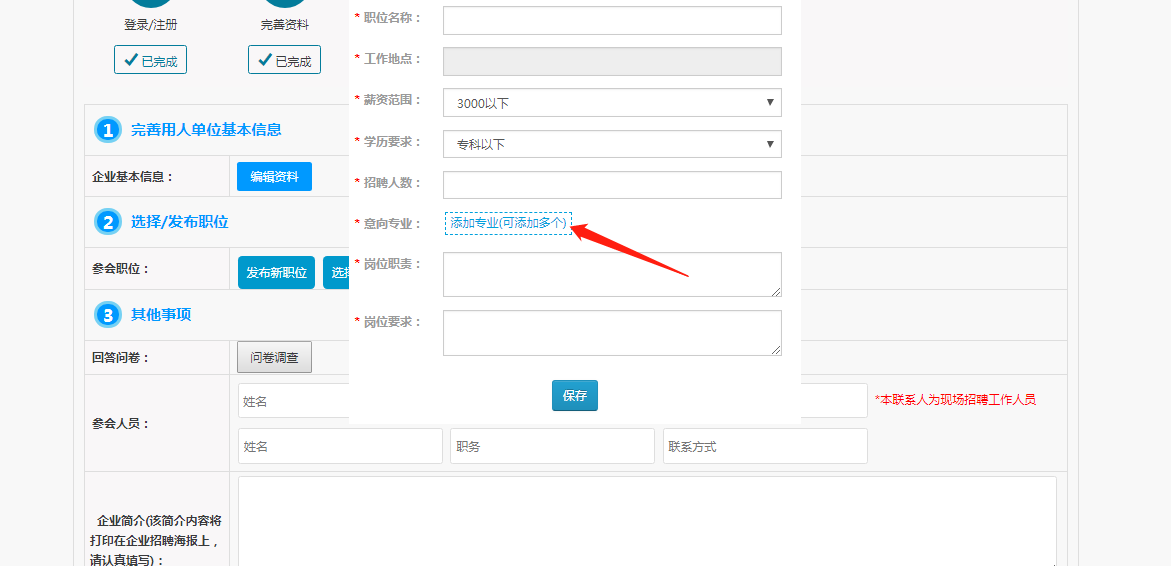Expand the 学历要求 dropdown
Image resolution: width=1171 pixels, height=566 pixels.
pos(612,144)
